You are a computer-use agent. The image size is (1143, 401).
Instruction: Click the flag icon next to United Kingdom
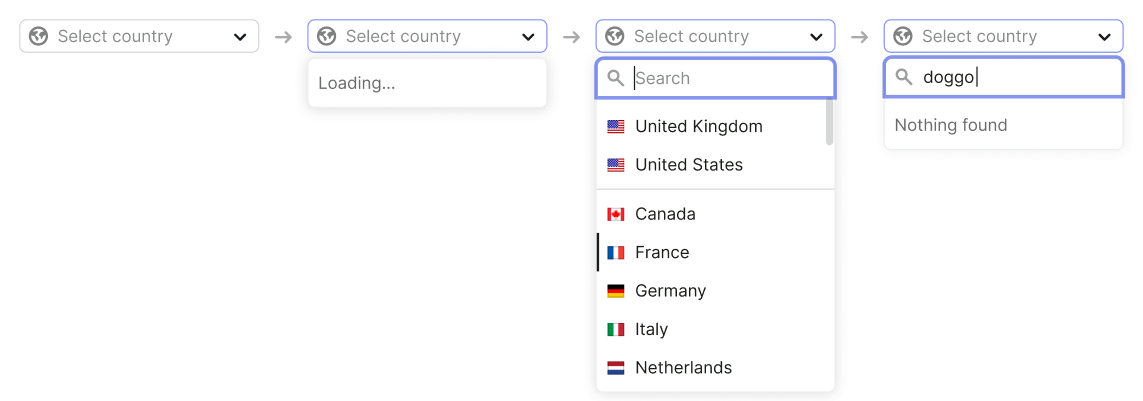[x=616, y=127]
